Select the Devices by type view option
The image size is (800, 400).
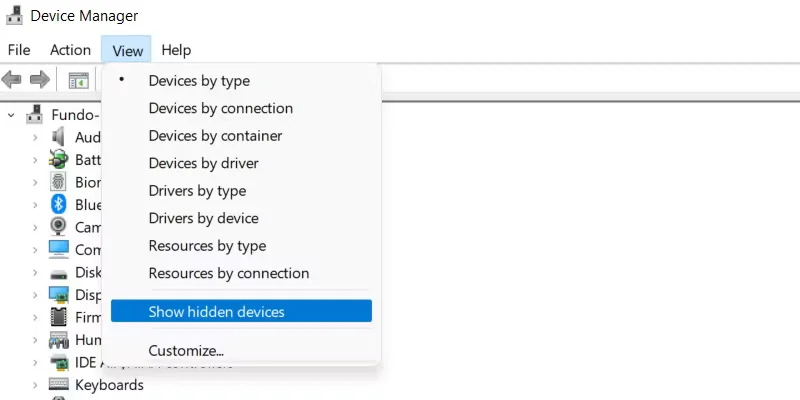coord(199,81)
